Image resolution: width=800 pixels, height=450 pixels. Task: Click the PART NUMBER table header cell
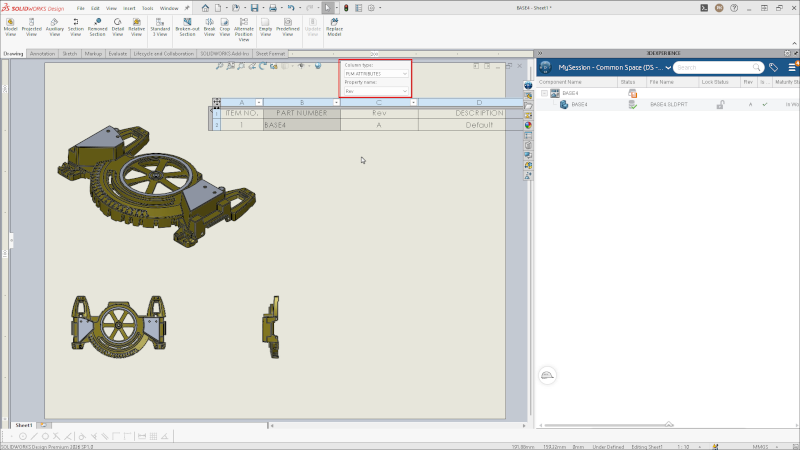(301, 113)
